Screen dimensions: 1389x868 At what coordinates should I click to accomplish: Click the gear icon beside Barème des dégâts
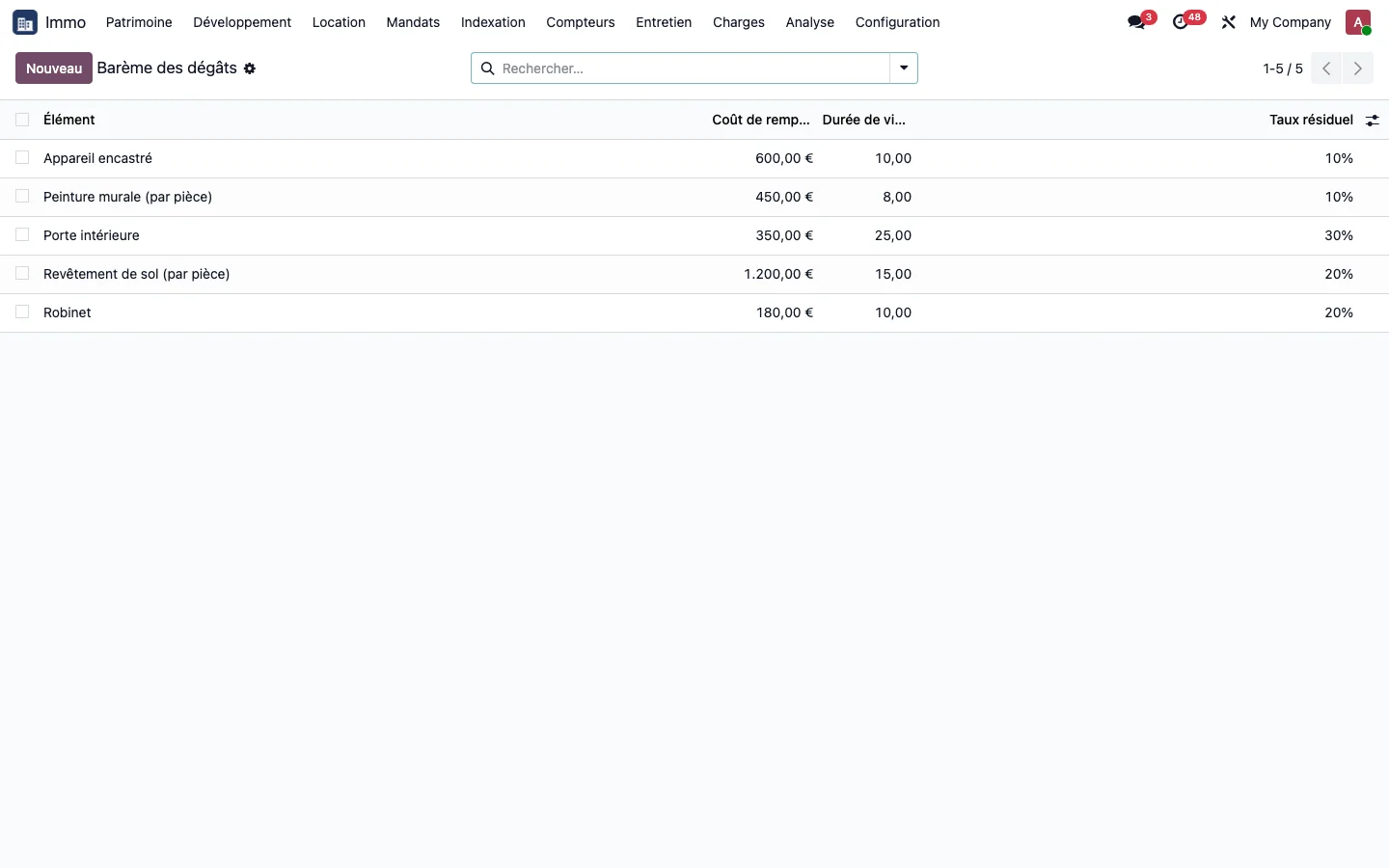click(250, 68)
